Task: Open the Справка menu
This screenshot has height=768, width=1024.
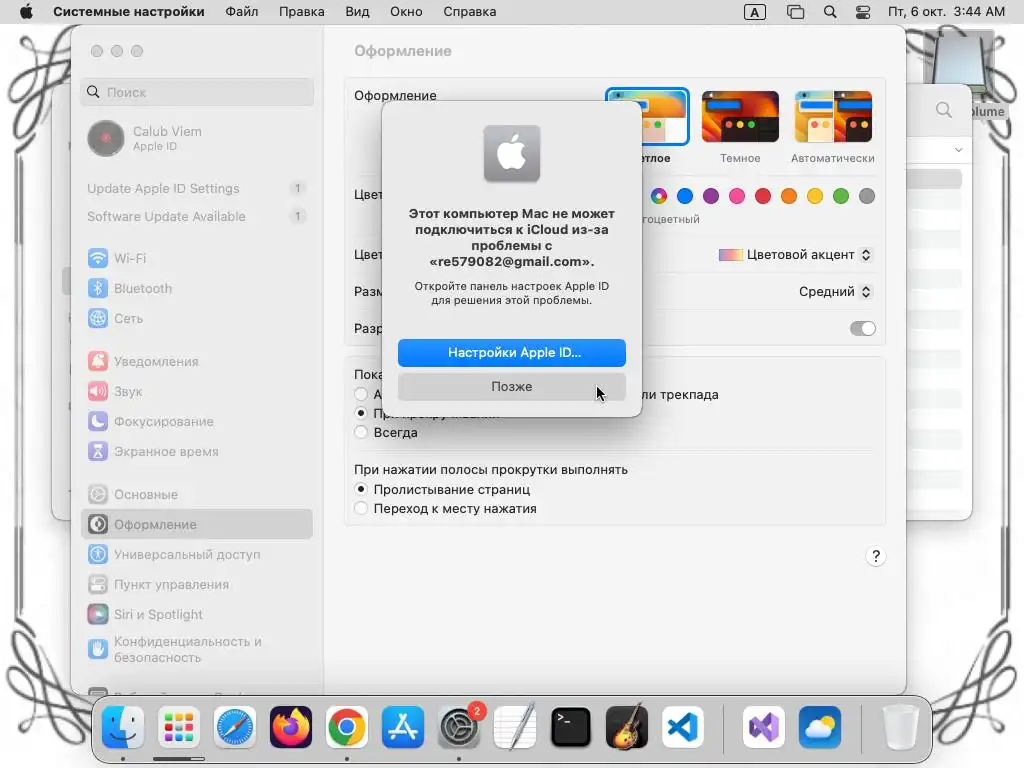Action: click(x=470, y=12)
